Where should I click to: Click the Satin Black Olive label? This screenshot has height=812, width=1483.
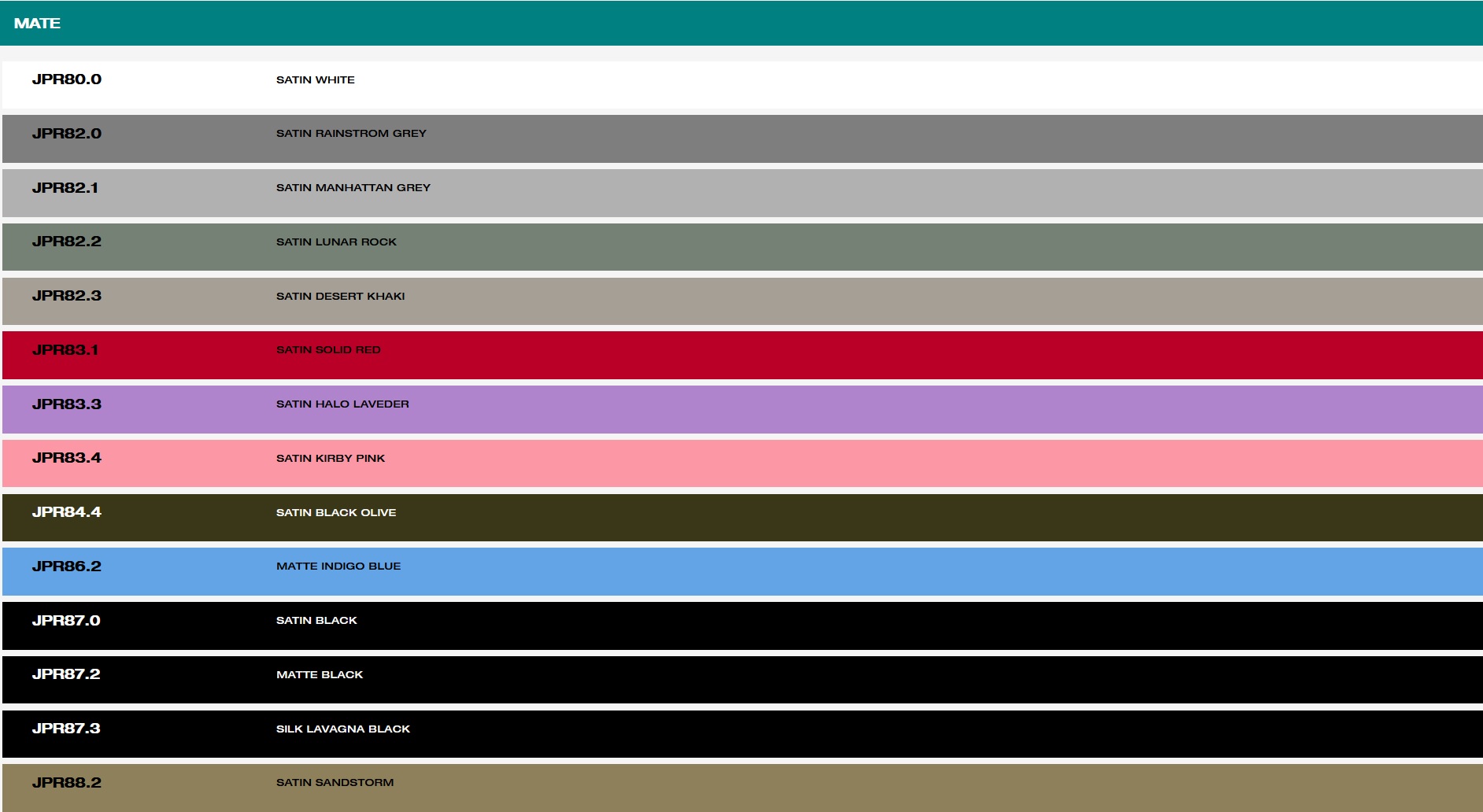(x=336, y=513)
